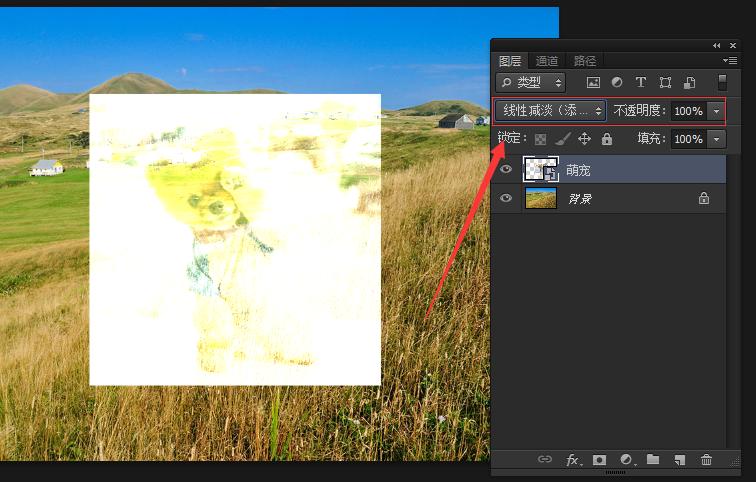Image resolution: width=756 pixels, height=482 pixels.
Task: Create a new group folder
Action: coord(653,459)
